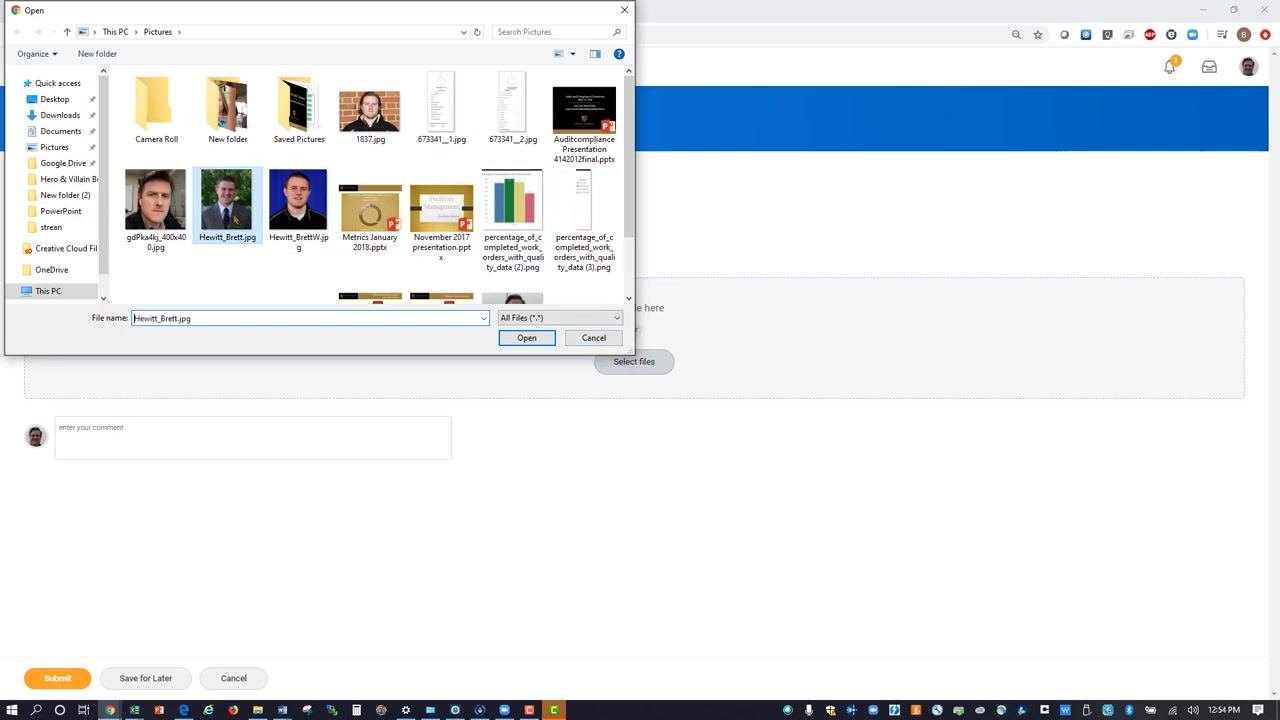
Task: Click the Search Pictures box
Action: (x=559, y=32)
